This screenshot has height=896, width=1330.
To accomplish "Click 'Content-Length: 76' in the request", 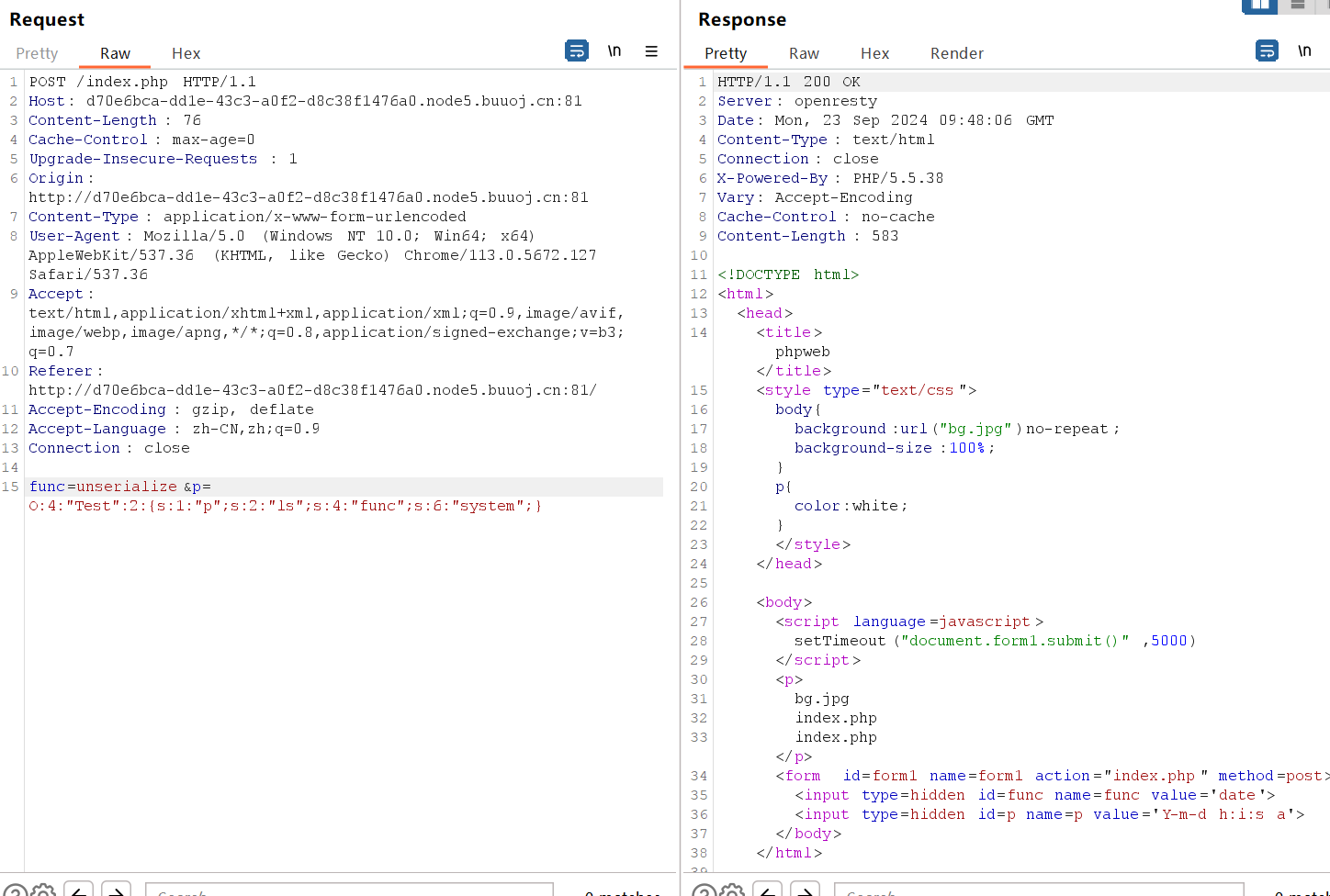I will [x=115, y=120].
